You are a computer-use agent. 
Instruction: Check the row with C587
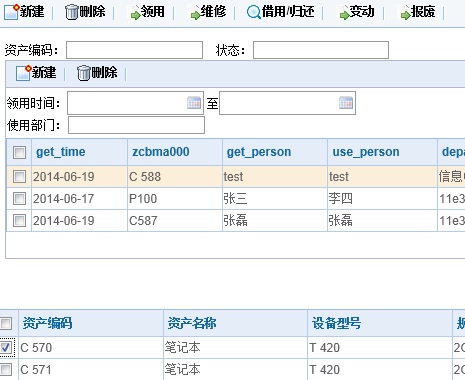pyautogui.click(x=19, y=220)
